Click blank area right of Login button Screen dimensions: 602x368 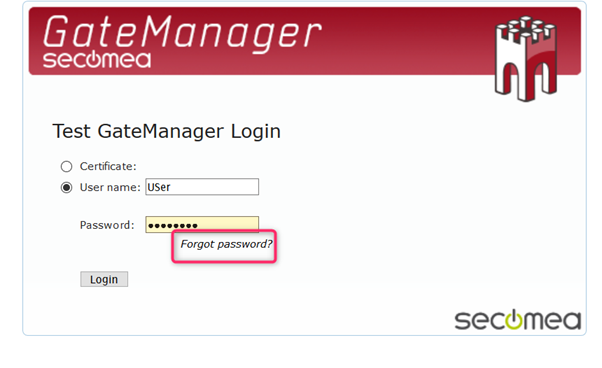click(x=269, y=279)
